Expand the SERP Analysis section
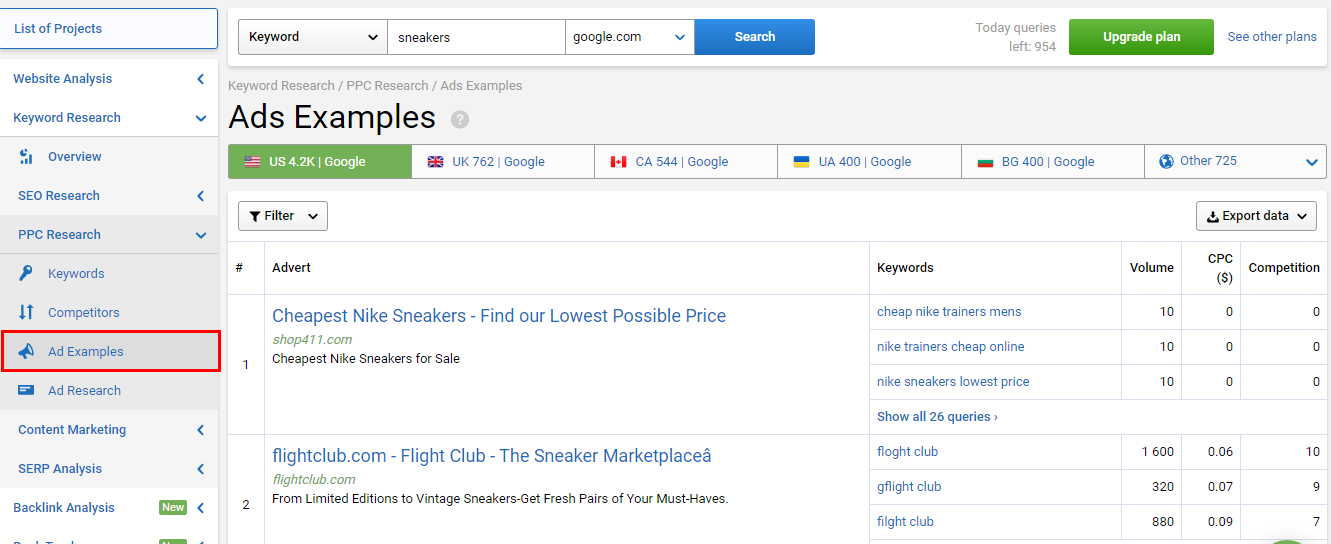 (201, 469)
